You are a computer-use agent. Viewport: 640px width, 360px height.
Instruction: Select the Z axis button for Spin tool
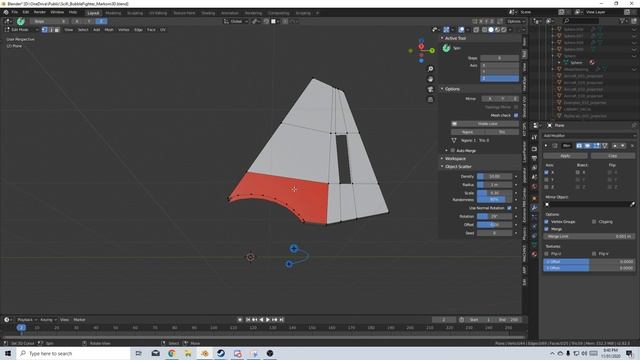coord(499,78)
